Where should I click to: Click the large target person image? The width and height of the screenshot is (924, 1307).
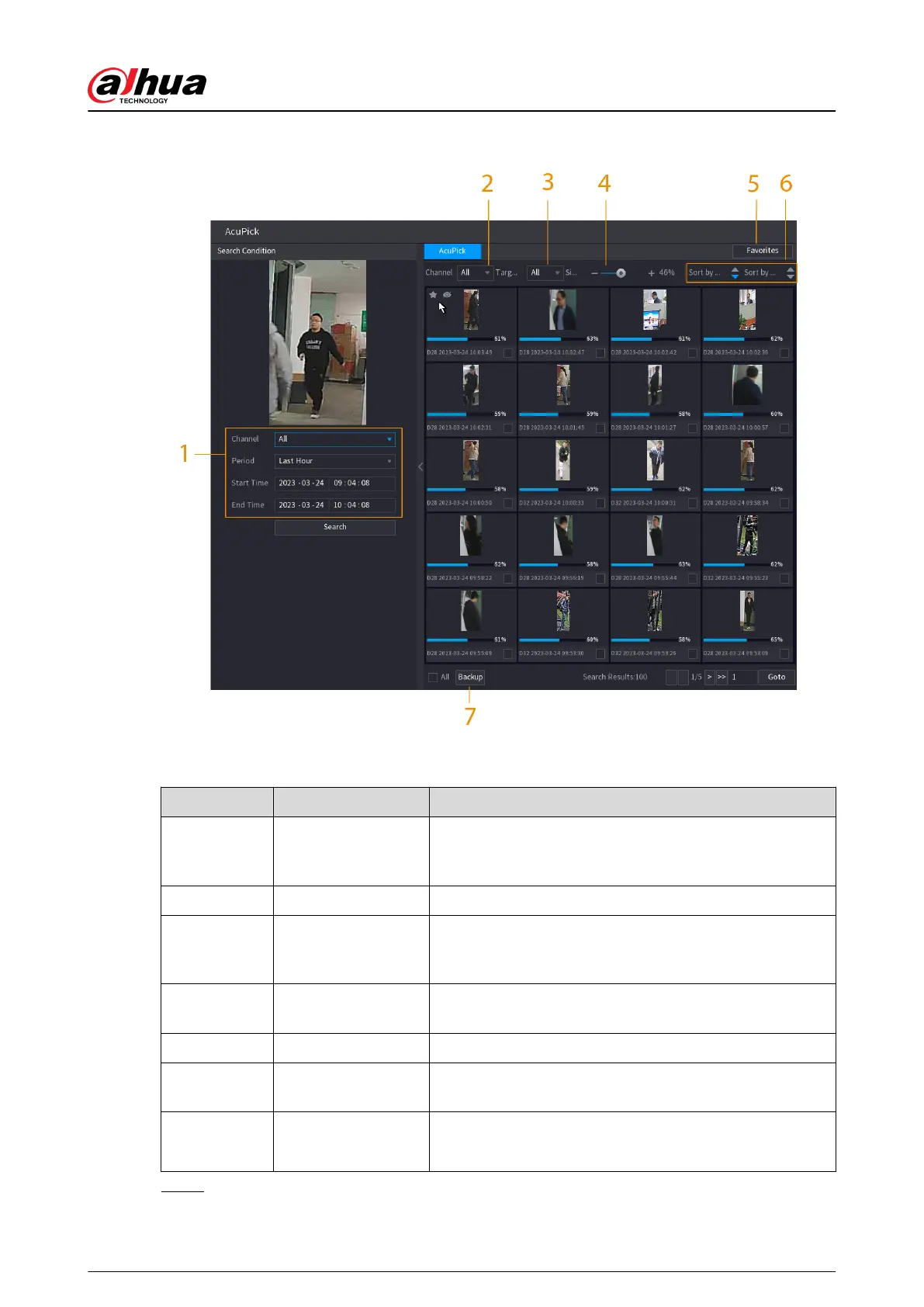317,342
